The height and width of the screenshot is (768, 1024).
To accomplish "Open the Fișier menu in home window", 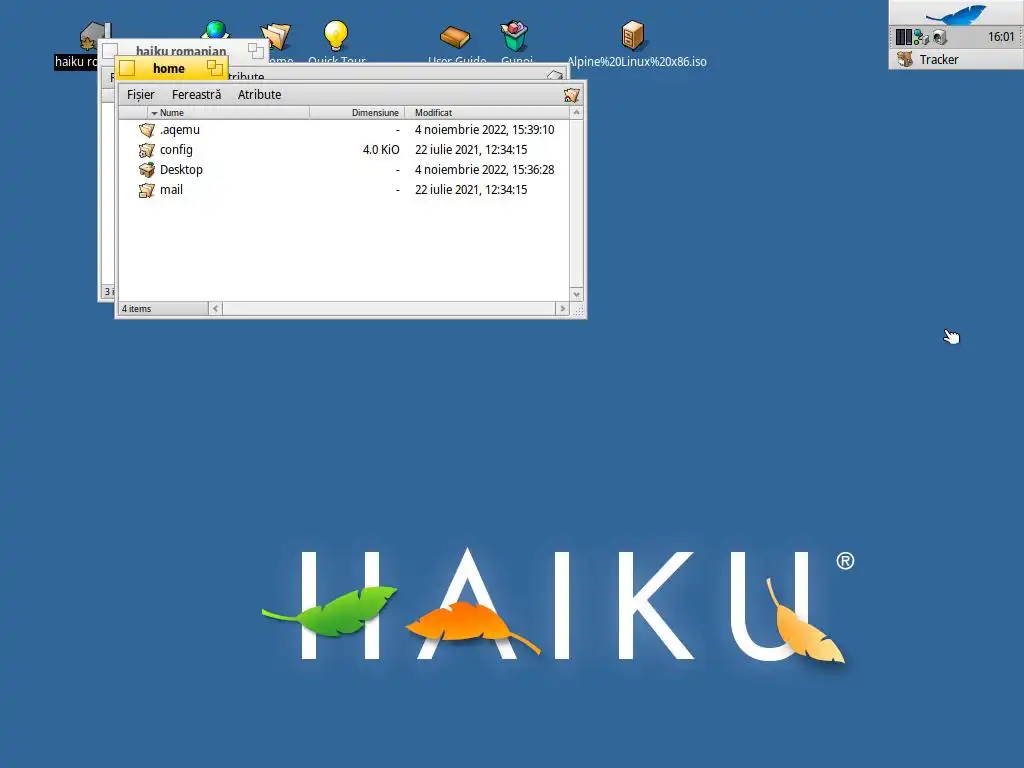I will [140, 95].
